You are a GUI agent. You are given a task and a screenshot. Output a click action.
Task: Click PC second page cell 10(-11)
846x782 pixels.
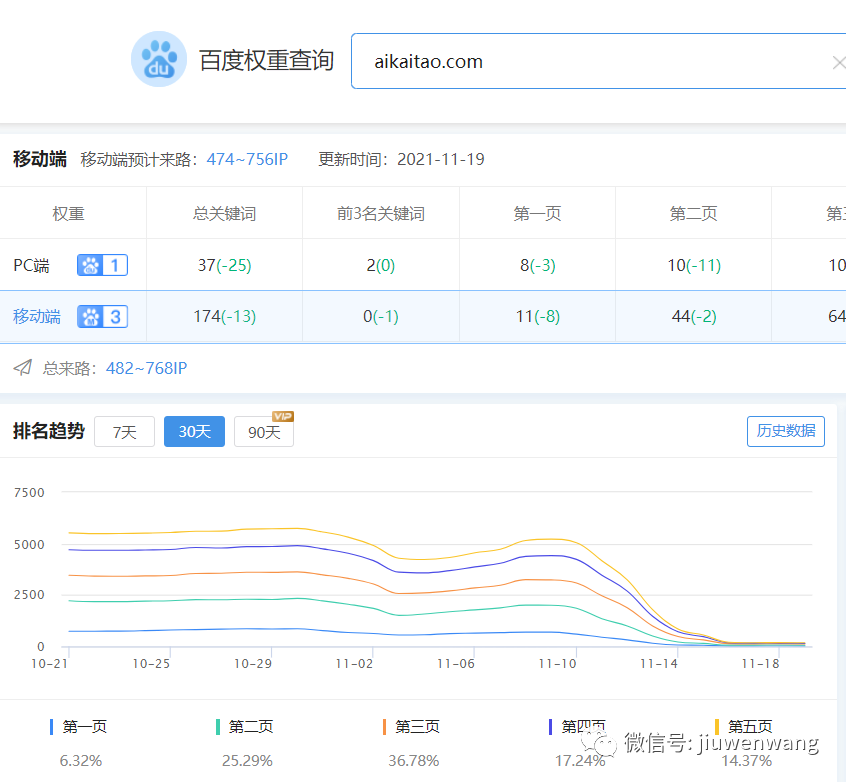694,265
